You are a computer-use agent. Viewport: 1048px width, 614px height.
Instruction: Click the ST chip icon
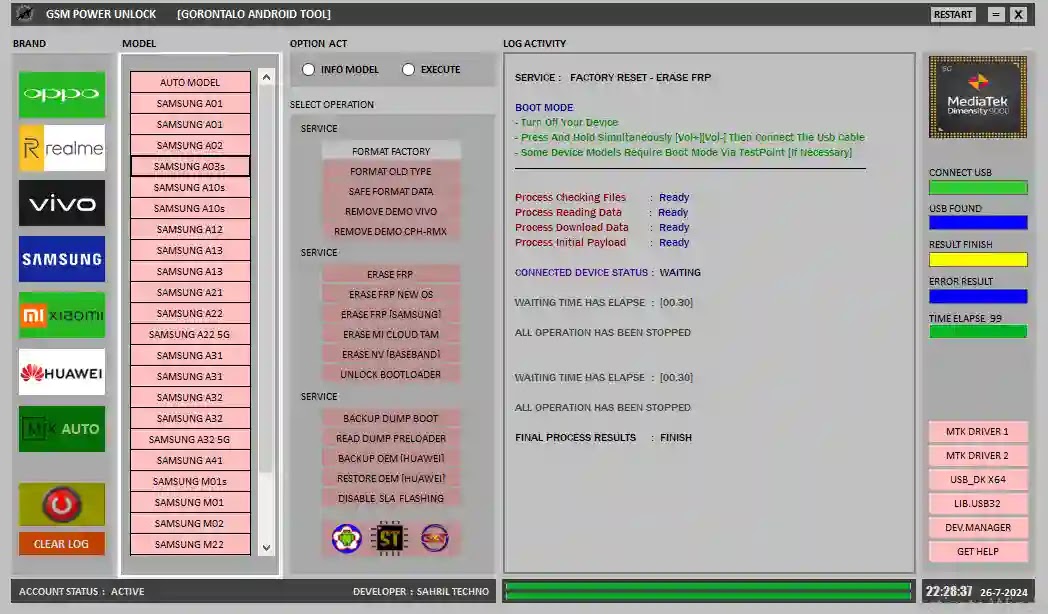coord(390,539)
